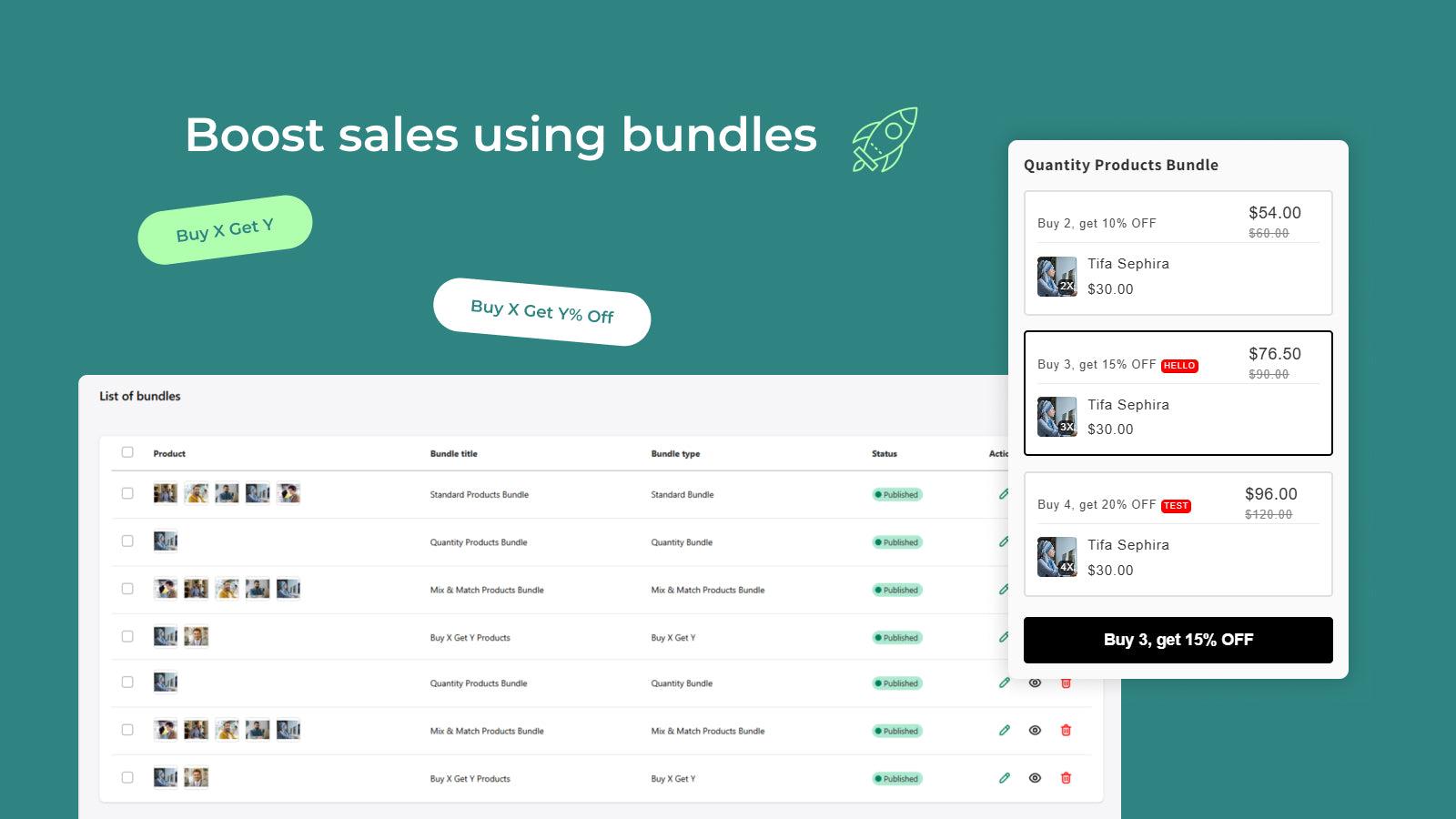Screen dimensions: 1456x819
Task: Click the Published badge on Standard Products Bundle
Action: 896,494
